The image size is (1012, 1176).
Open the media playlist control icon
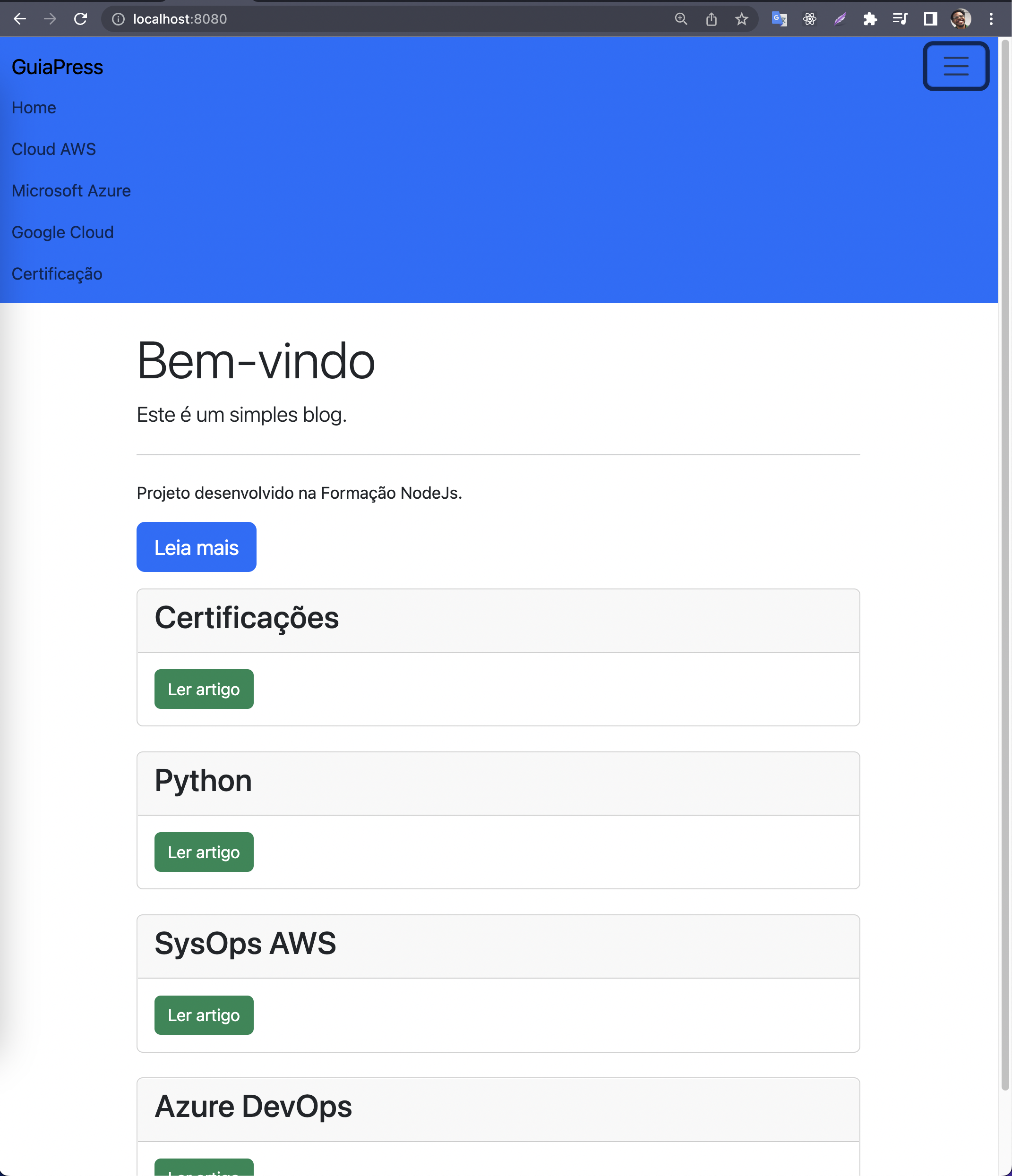pyautogui.click(x=900, y=19)
